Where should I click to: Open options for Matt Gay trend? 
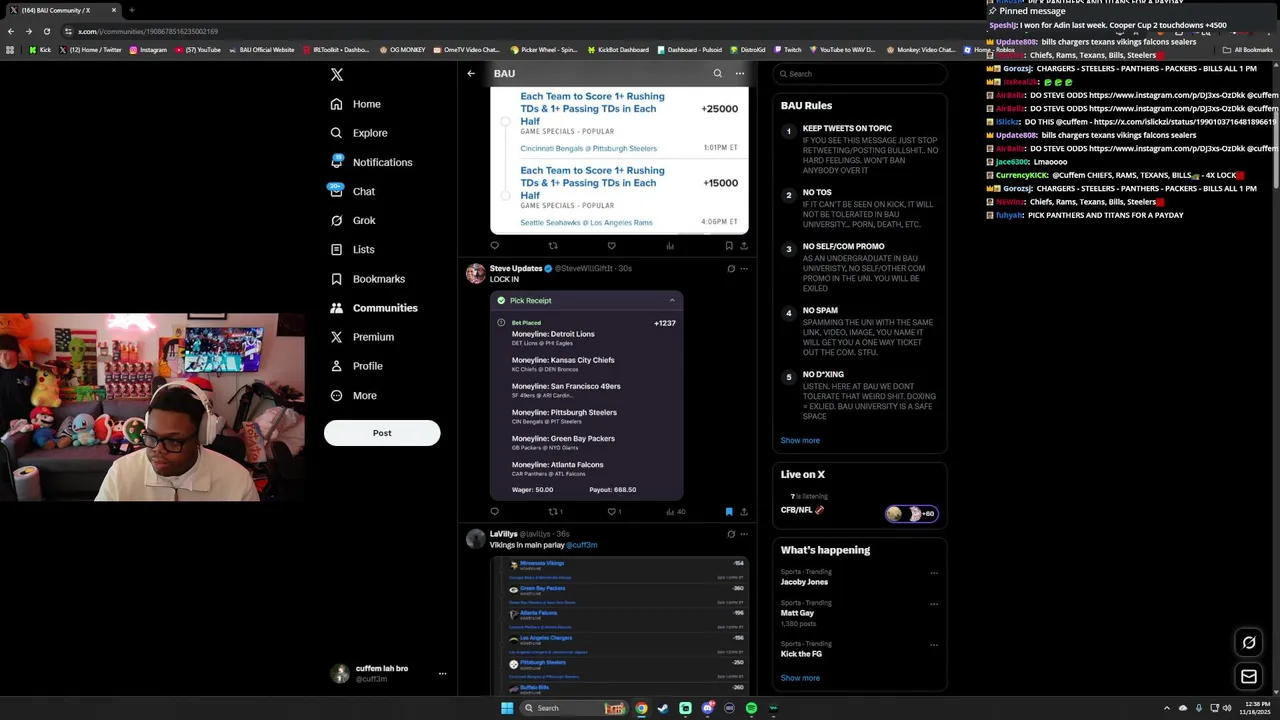pos(934,604)
